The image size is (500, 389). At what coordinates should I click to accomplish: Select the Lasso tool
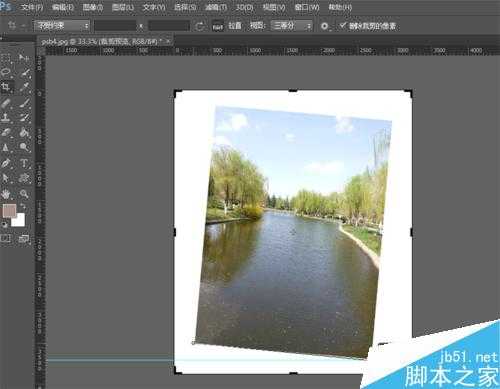pyautogui.click(x=6, y=72)
